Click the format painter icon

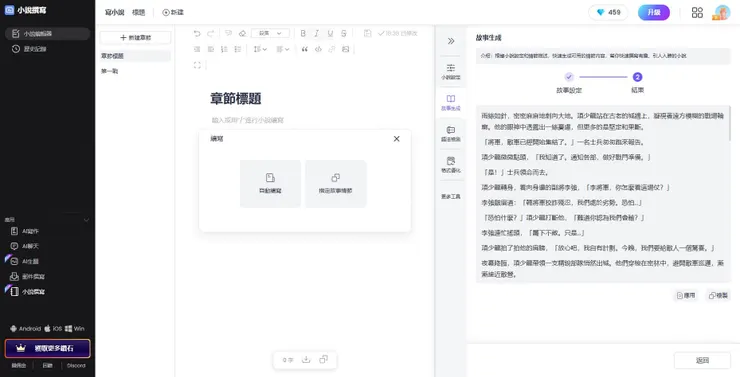[228, 34]
